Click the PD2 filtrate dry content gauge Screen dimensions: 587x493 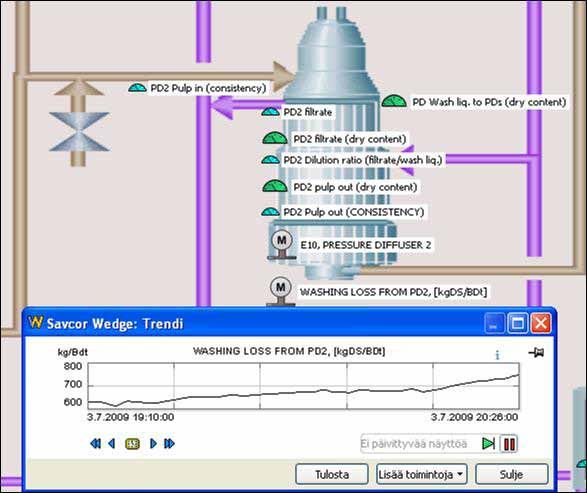(x=275, y=138)
